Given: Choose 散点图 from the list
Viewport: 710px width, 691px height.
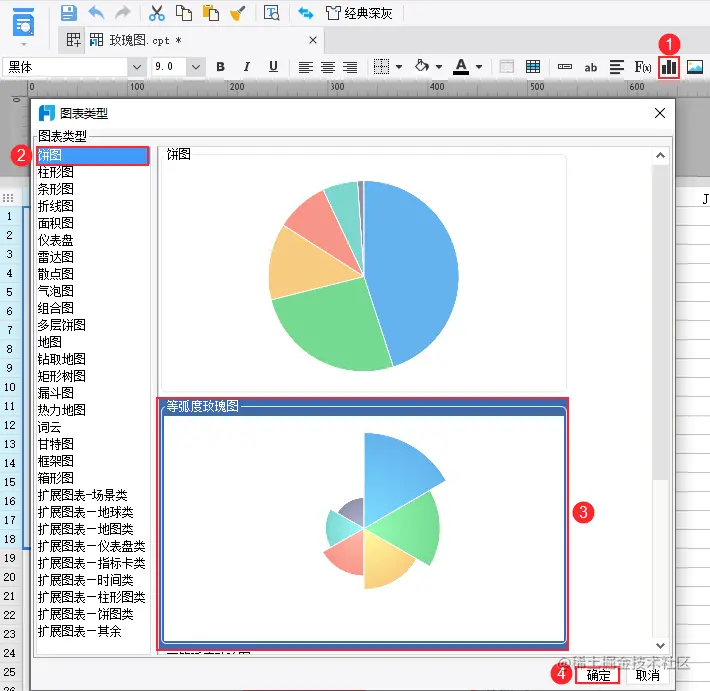Looking at the screenshot, I should pyautogui.click(x=93, y=274).
